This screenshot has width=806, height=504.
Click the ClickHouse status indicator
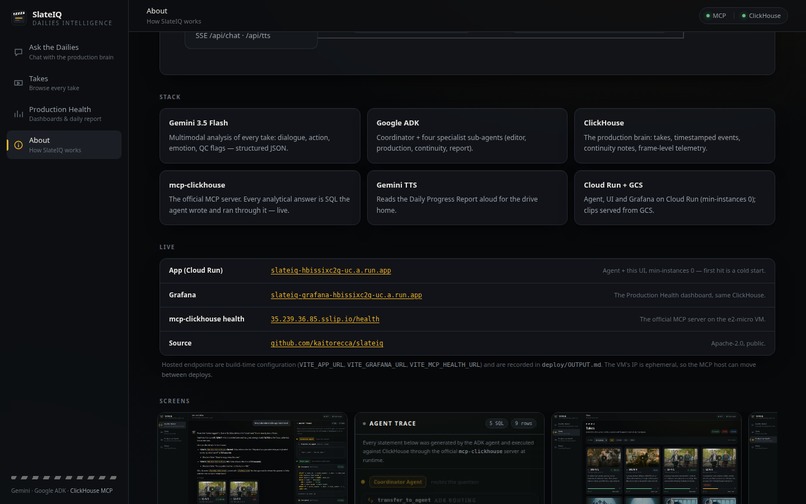tap(761, 16)
